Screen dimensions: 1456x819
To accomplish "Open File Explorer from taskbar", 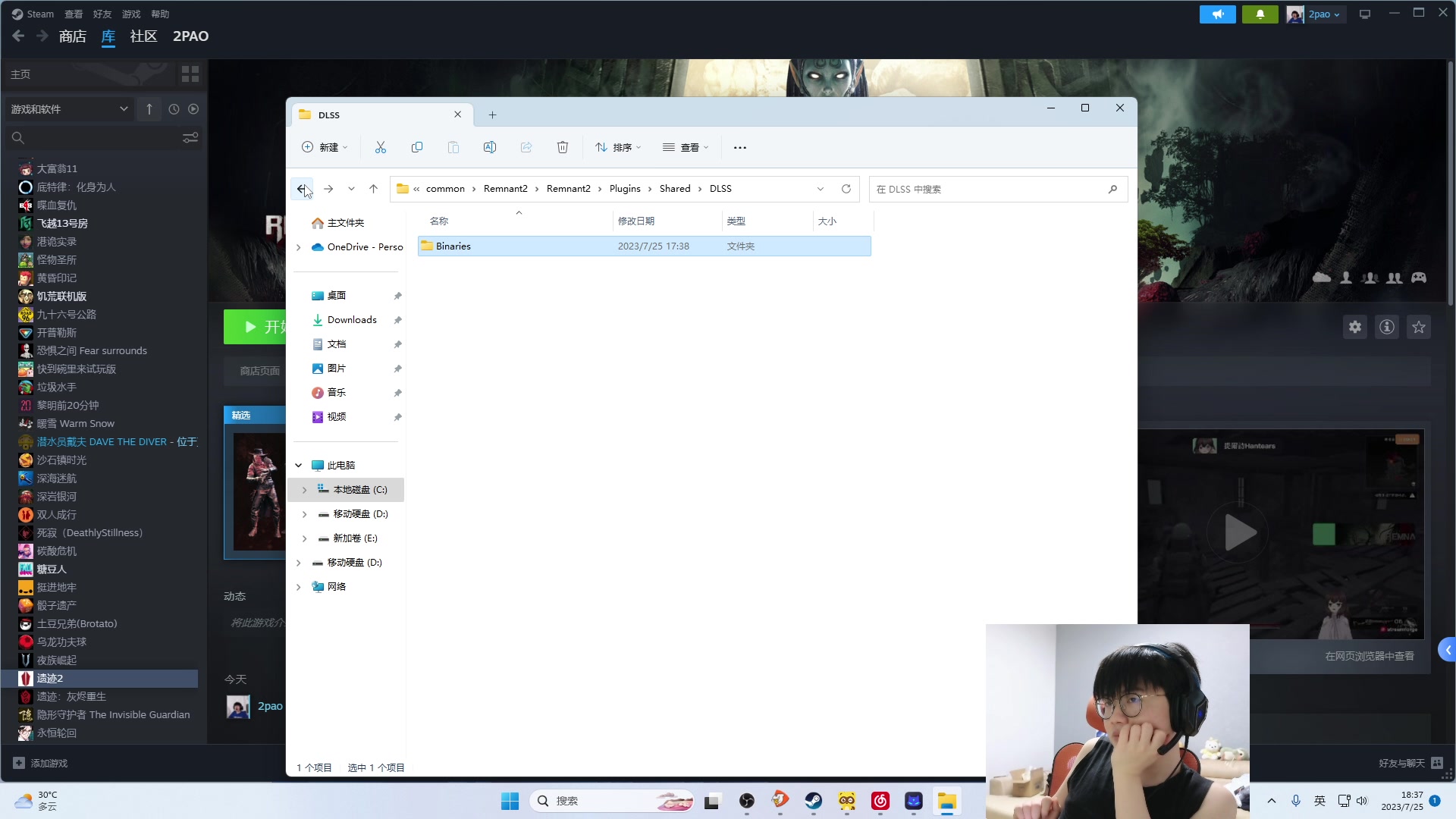I will [947, 801].
